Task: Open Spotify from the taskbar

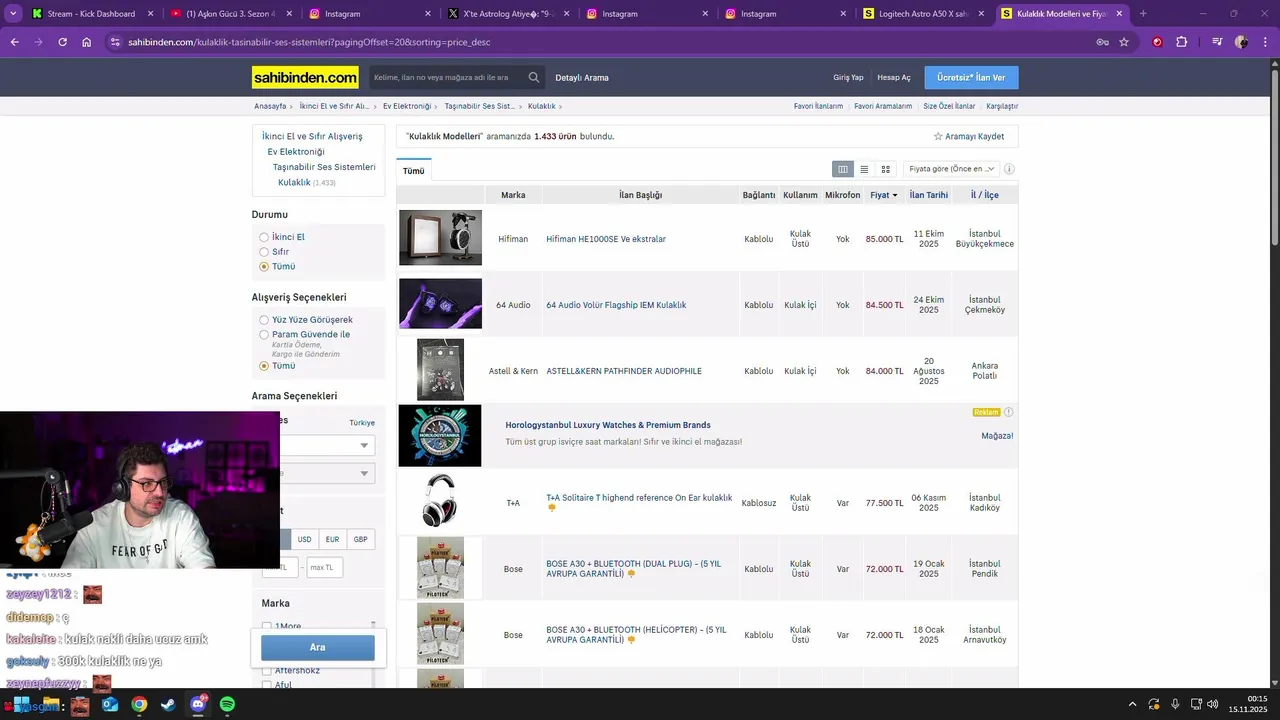Action: click(x=227, y=705)
